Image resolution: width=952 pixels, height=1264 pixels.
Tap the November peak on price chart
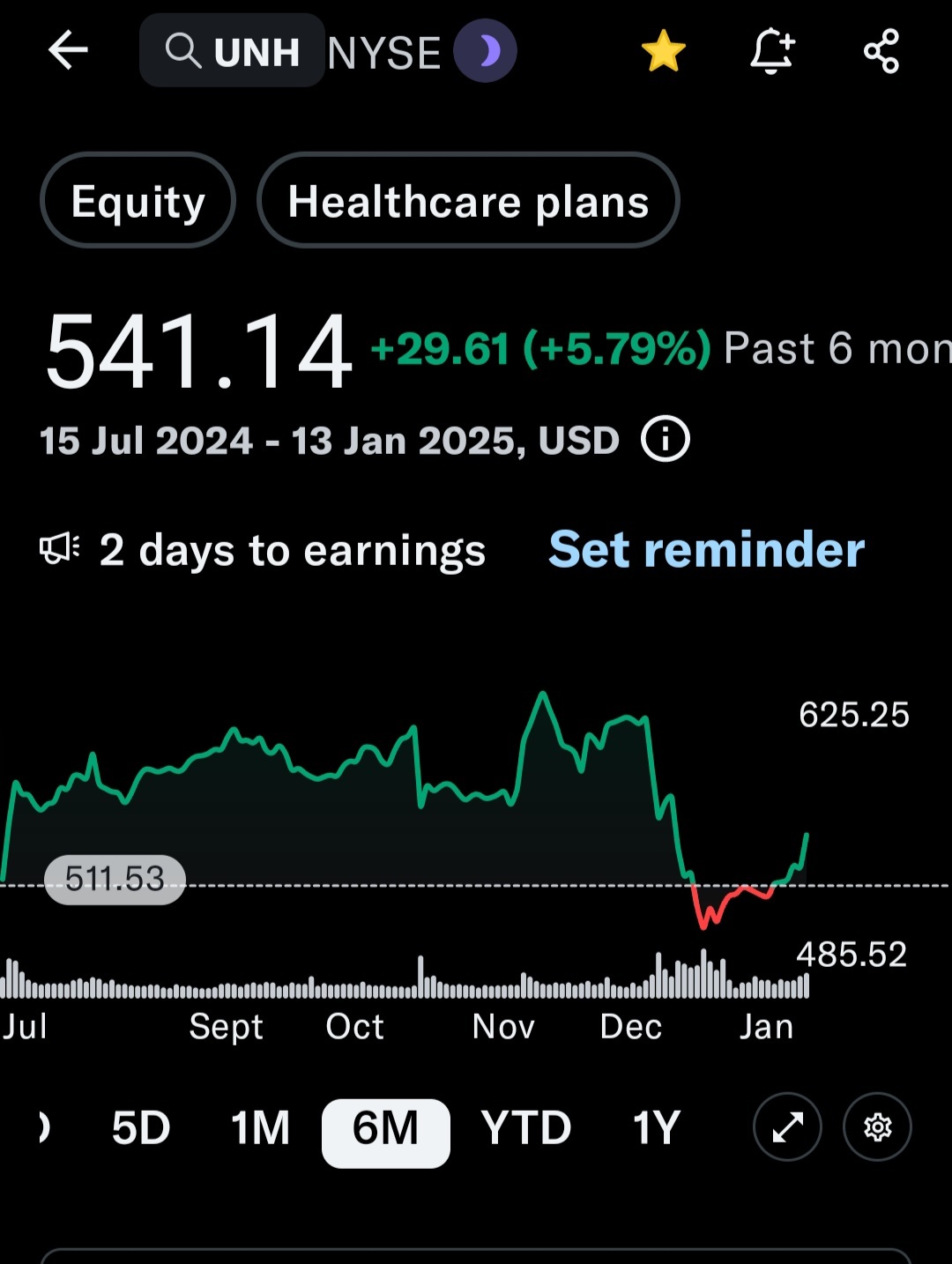click(543, 695)
